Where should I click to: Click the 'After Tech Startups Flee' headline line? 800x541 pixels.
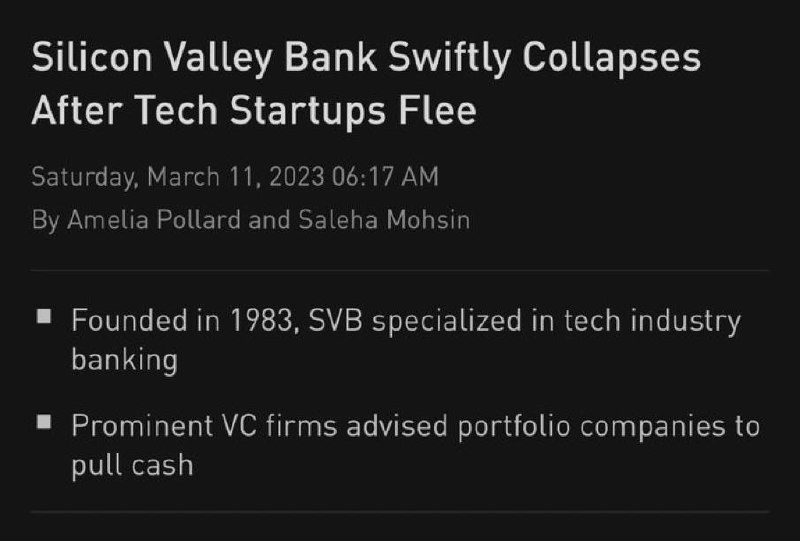coord(254,111)
